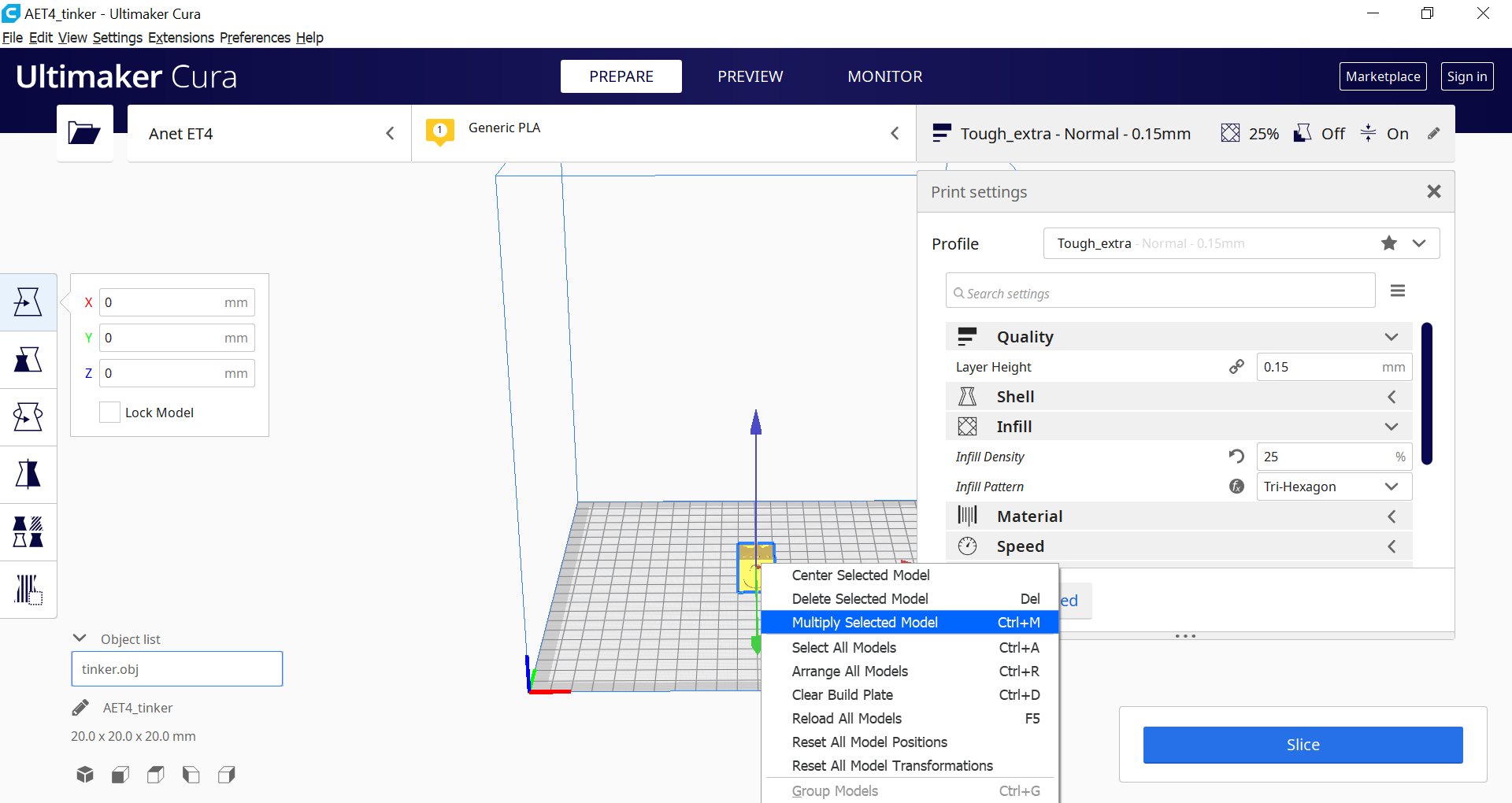This screenshot has width=1512, height=803.
Task: Click the X position input field
Action: [x=177, y=302]
